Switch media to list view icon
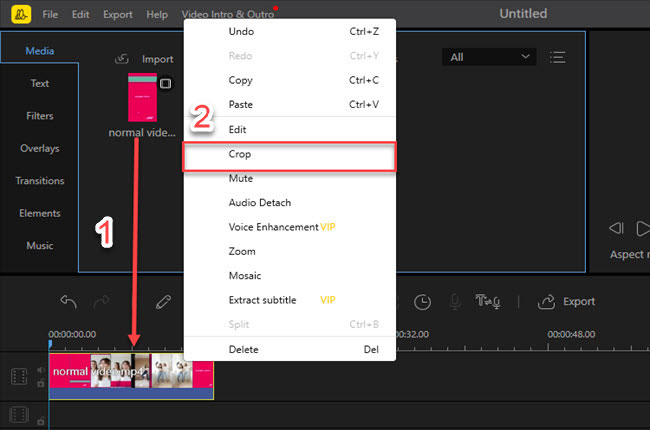This screenshot has width=650, height=430. pos(558,57)
